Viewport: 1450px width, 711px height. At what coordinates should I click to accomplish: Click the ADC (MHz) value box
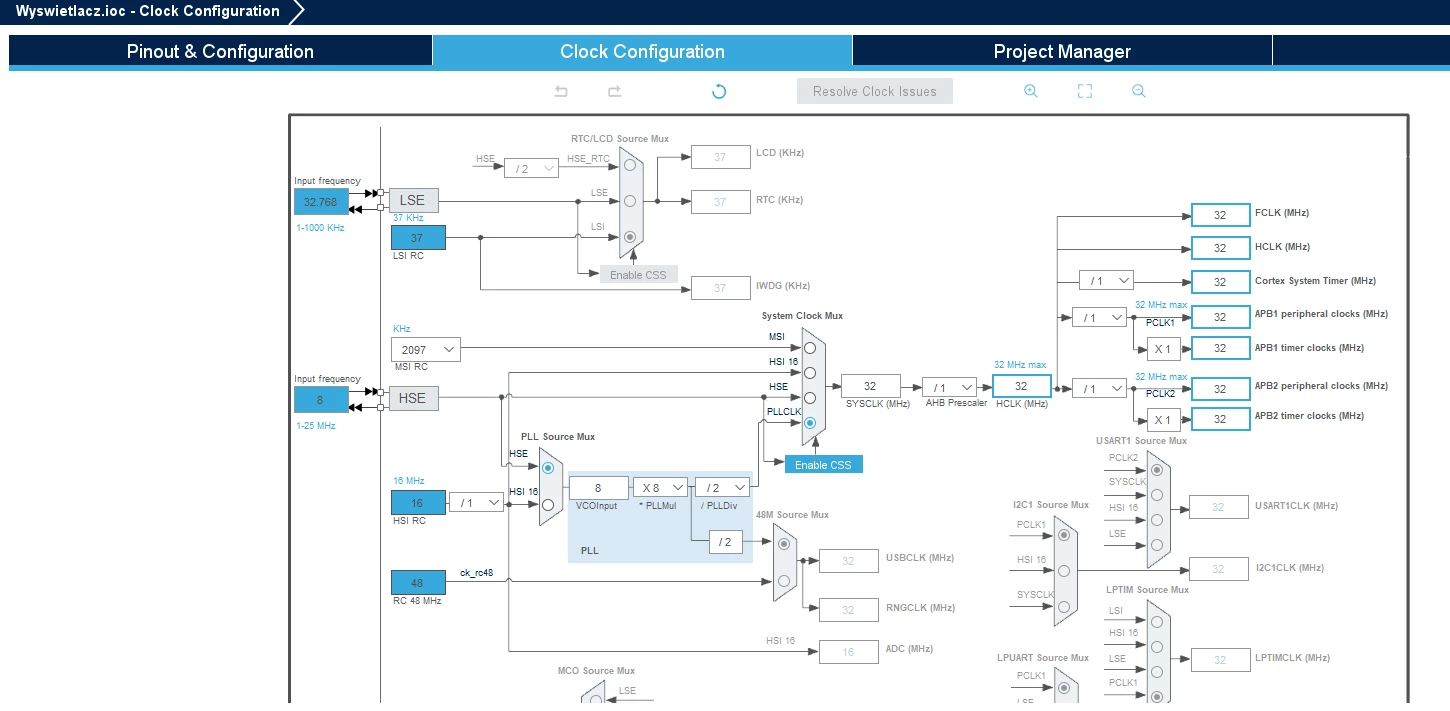[848, 652]
